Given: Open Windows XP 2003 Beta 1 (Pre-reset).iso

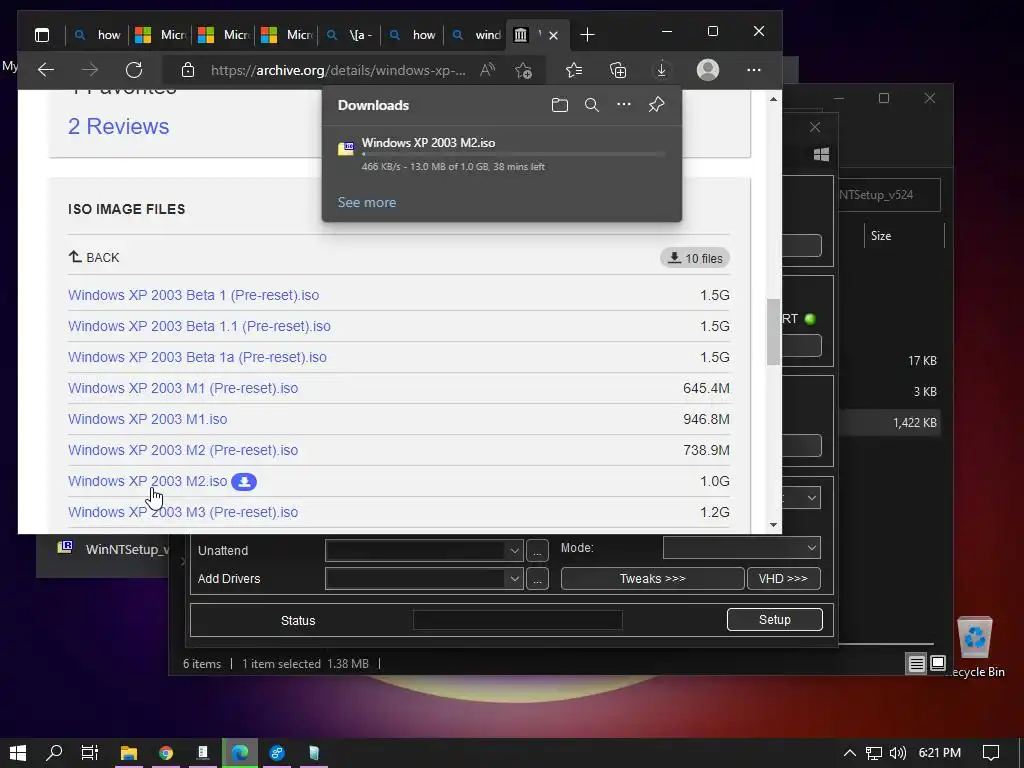Looking at the screenshot, I should [x=193, y=295].
